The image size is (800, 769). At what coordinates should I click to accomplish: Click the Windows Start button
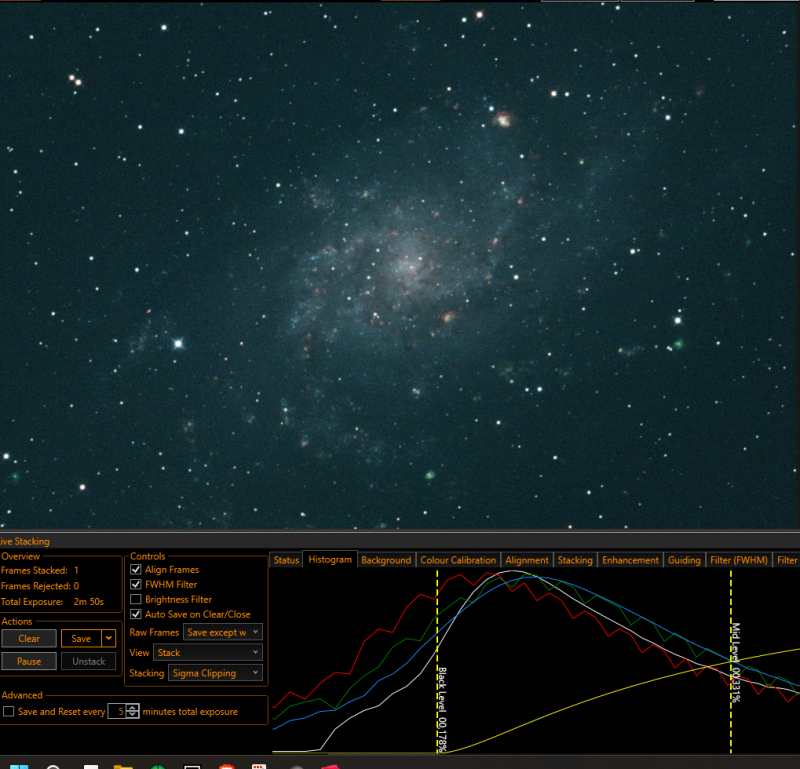(x=19, y=766)
